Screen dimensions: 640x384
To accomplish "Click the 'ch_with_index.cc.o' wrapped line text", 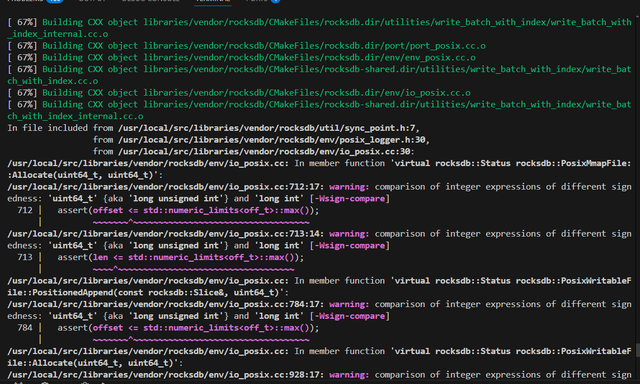I will (53, 81).
